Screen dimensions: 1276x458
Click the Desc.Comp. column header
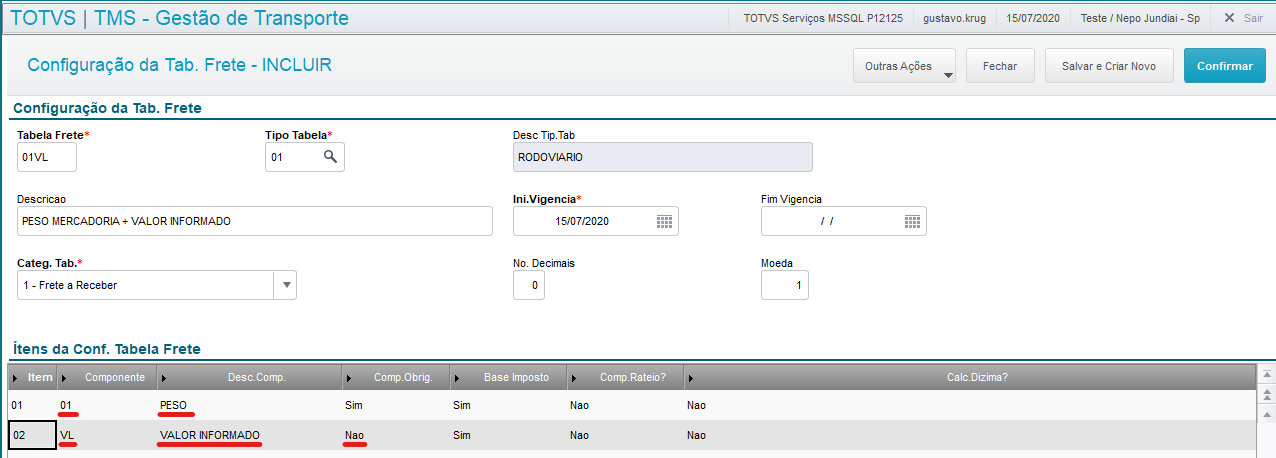click(x=249, y=377)
